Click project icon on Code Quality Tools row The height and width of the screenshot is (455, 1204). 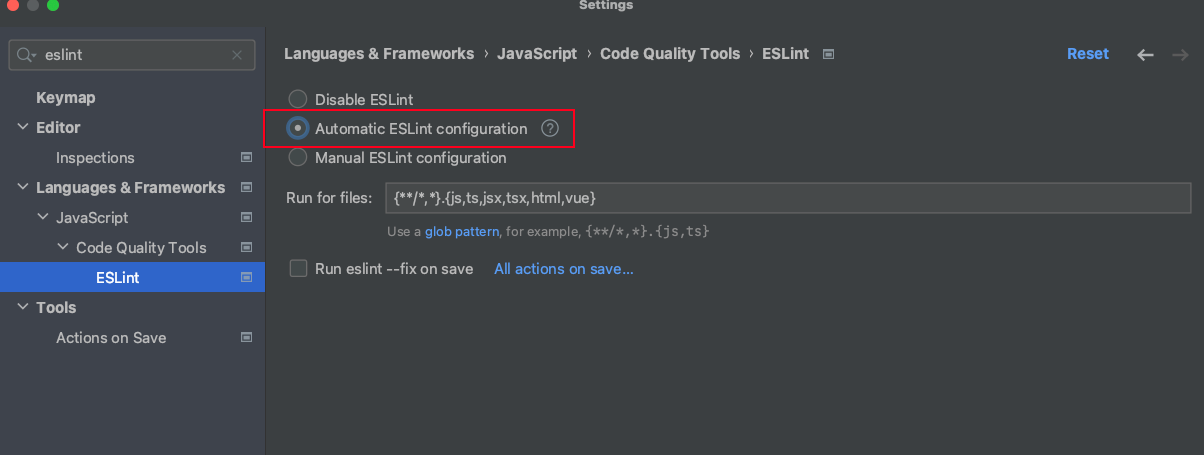[246, 247]
